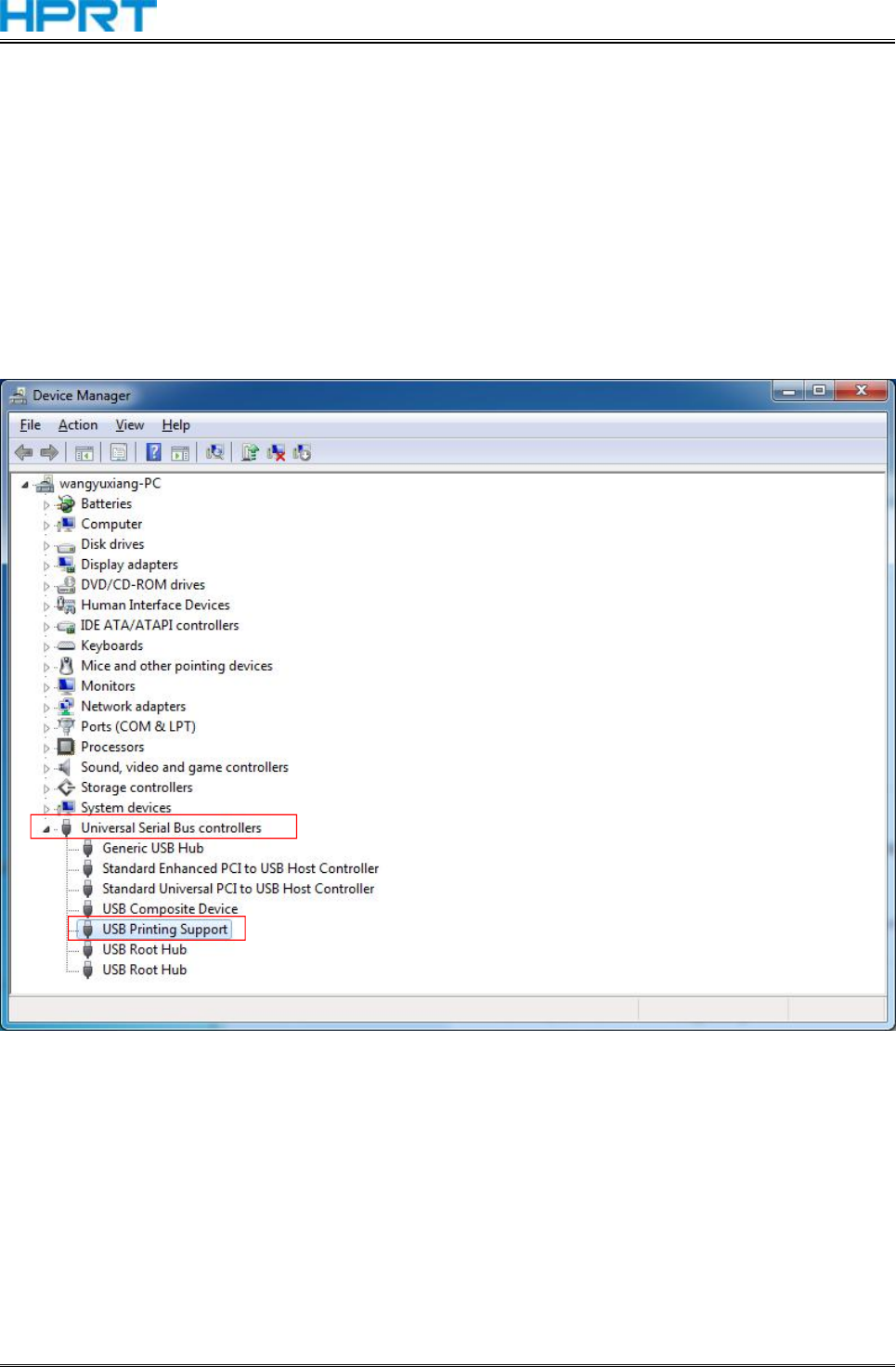Click the Monitors category icon
The width and height of the screenshot is (896, 1367).
tap(66, 686)
